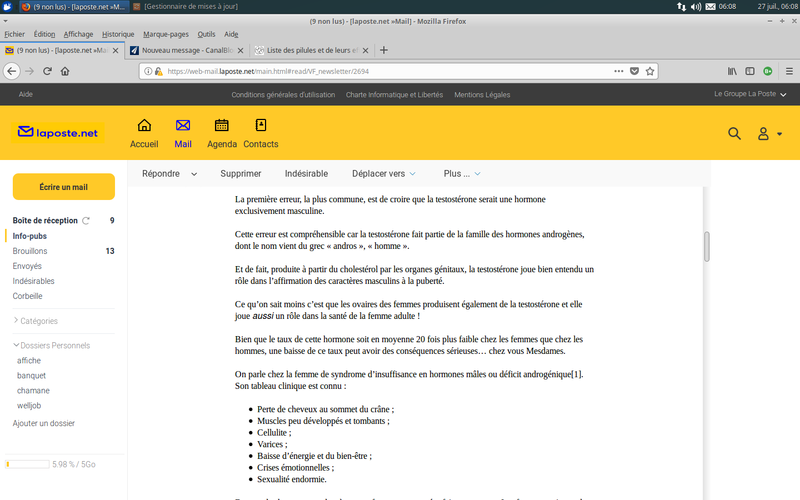Click the Firefox home button
Image resolution: width=800 pixels, height=500 pixels.
(x=65, y=71)
